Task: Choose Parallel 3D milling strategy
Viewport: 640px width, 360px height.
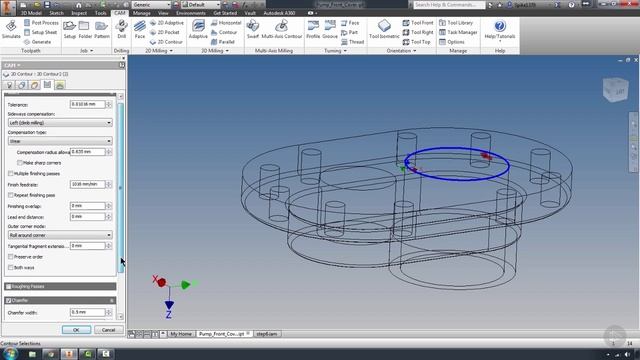Action: pyautogui.click(x=223, y=42)
